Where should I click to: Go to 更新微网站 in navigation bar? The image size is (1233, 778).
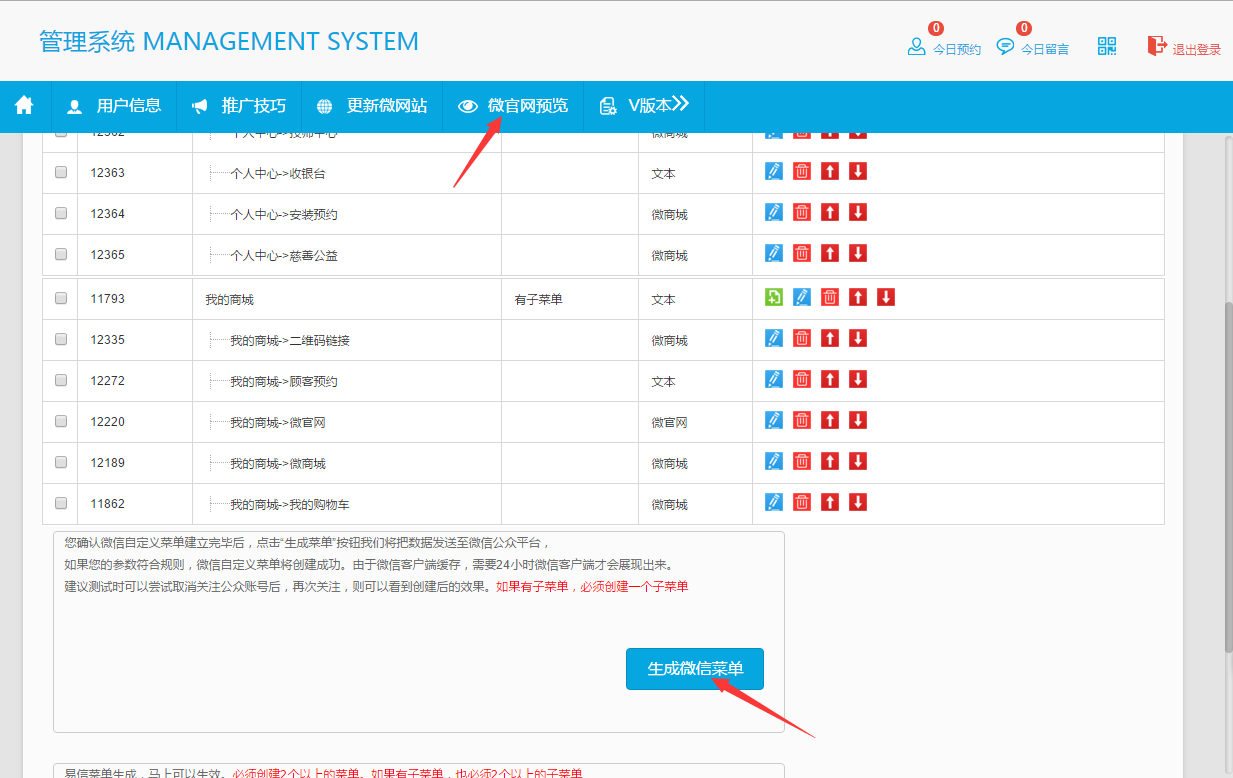(372, 106)
